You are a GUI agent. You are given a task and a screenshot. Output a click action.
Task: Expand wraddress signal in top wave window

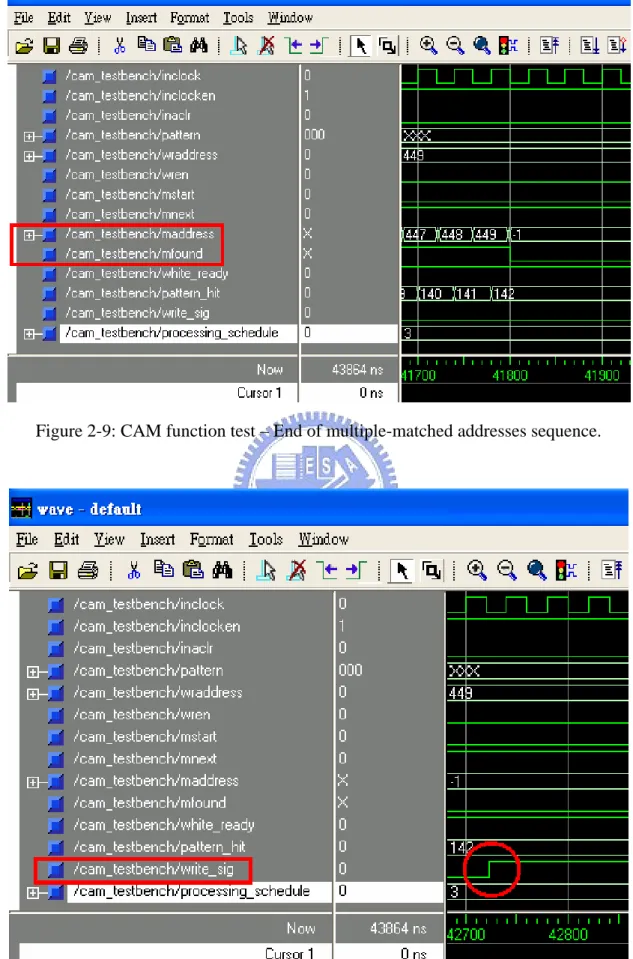coord(29,155)
